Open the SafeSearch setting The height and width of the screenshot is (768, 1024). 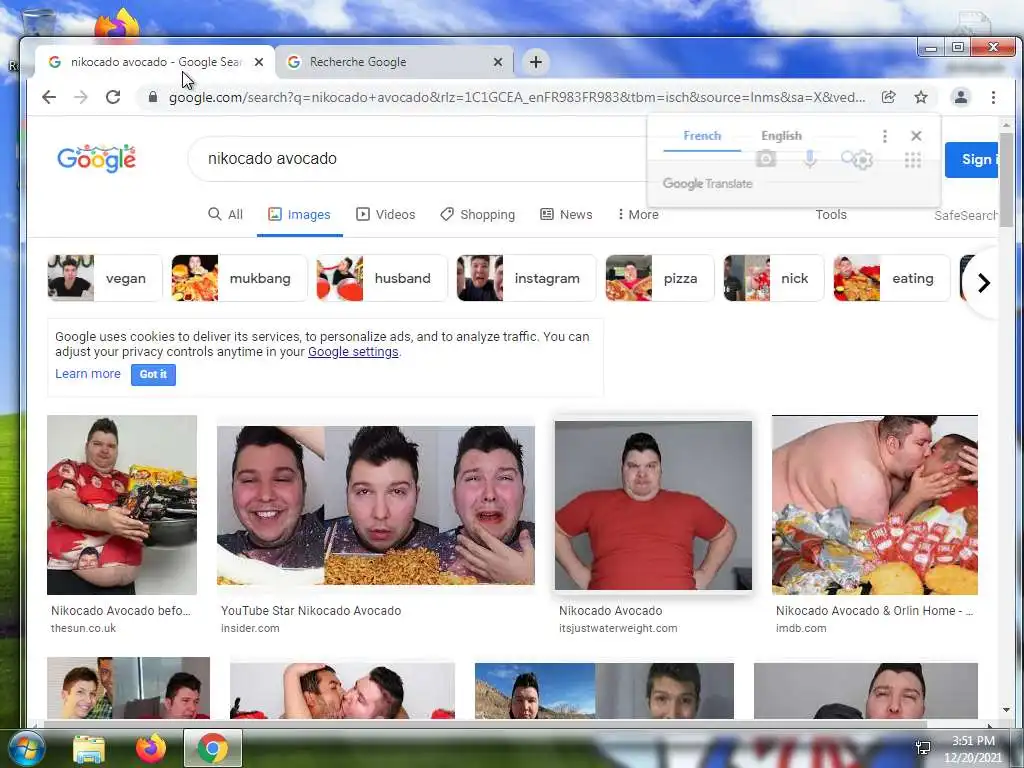[x=965, y=216]
